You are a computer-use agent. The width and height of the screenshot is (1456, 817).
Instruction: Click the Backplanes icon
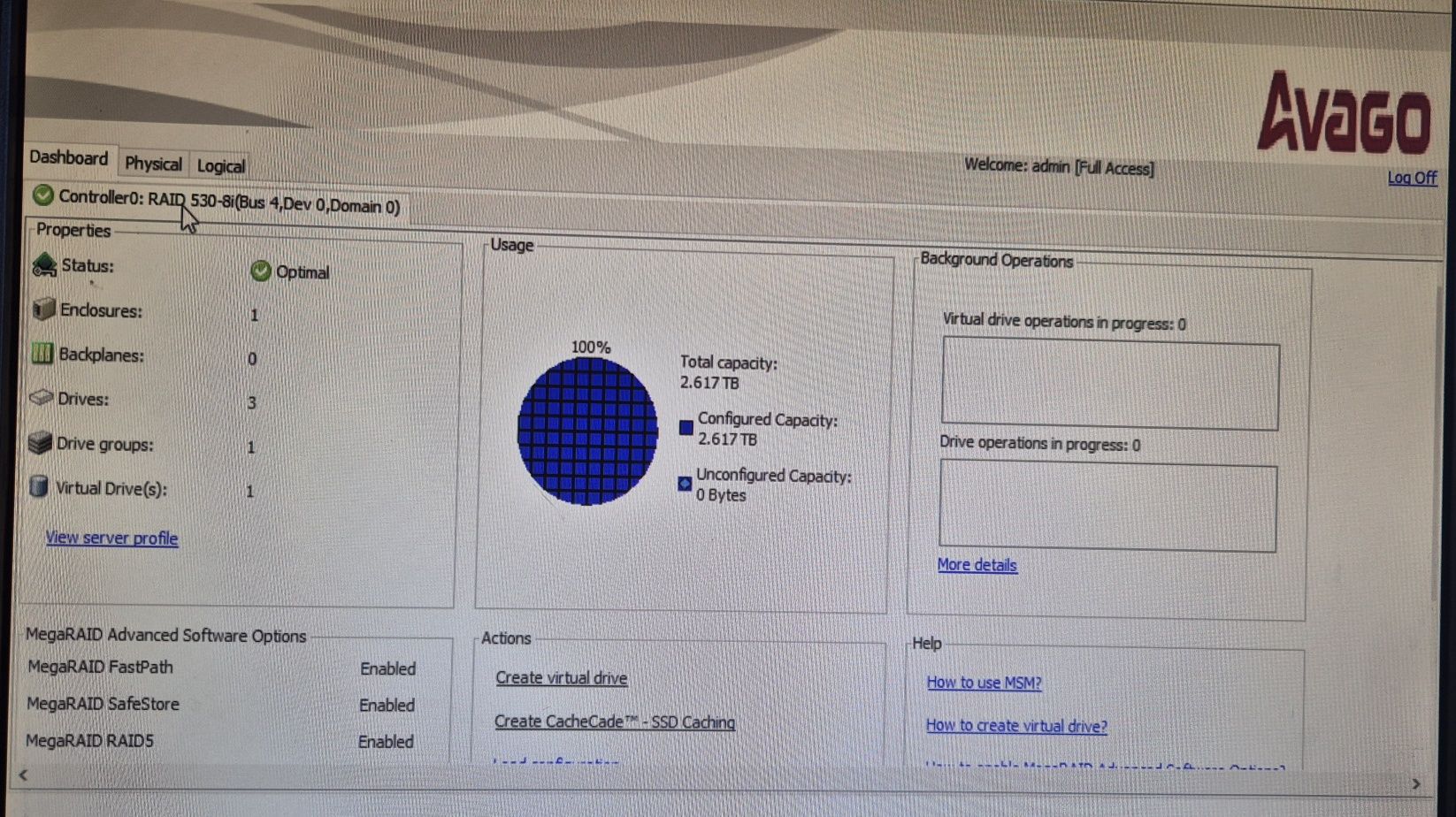coord(42,354)
